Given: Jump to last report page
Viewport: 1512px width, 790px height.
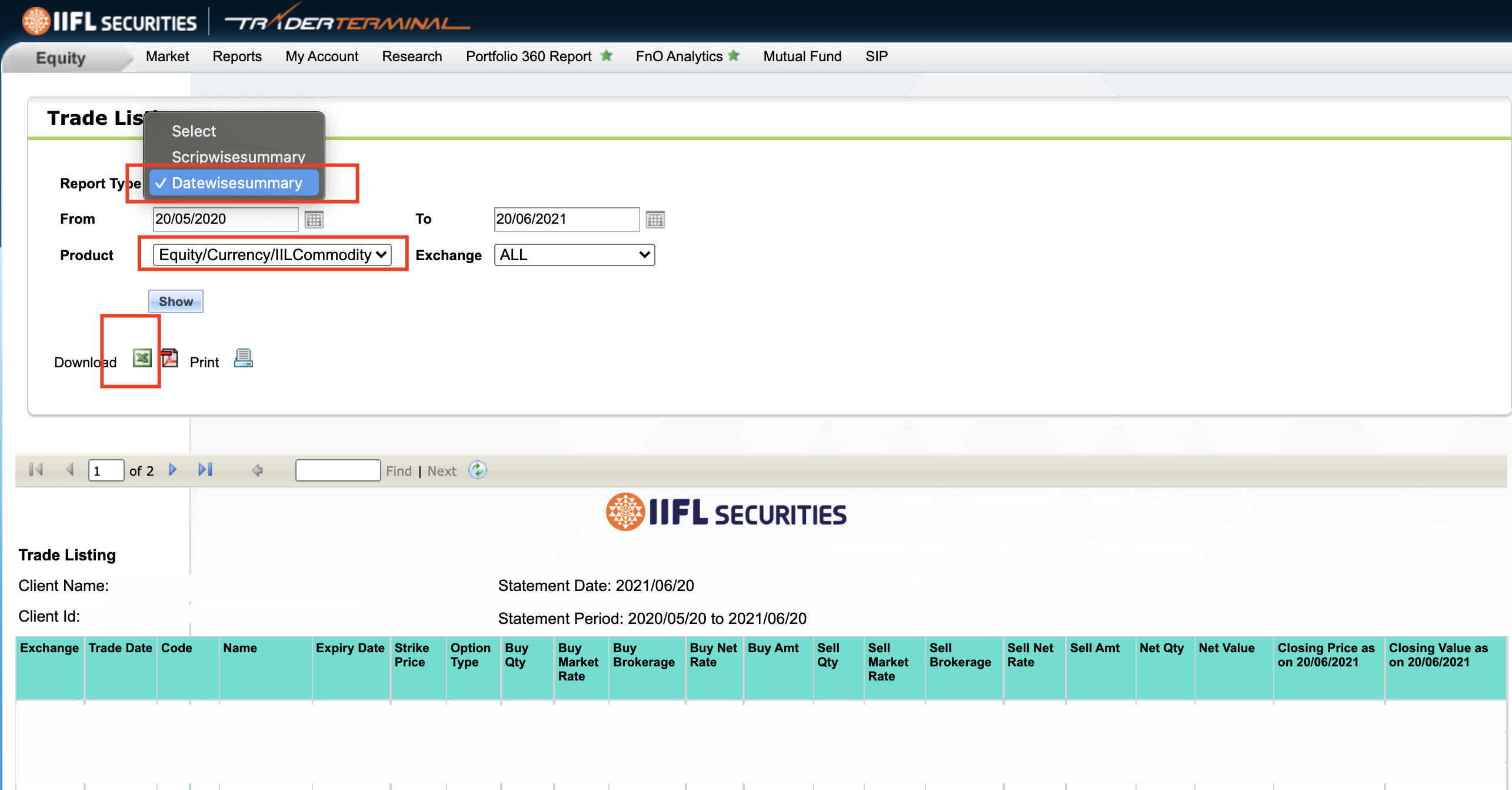Looking at the screenshot, I should pyautogui.click(x=205, y=470).
